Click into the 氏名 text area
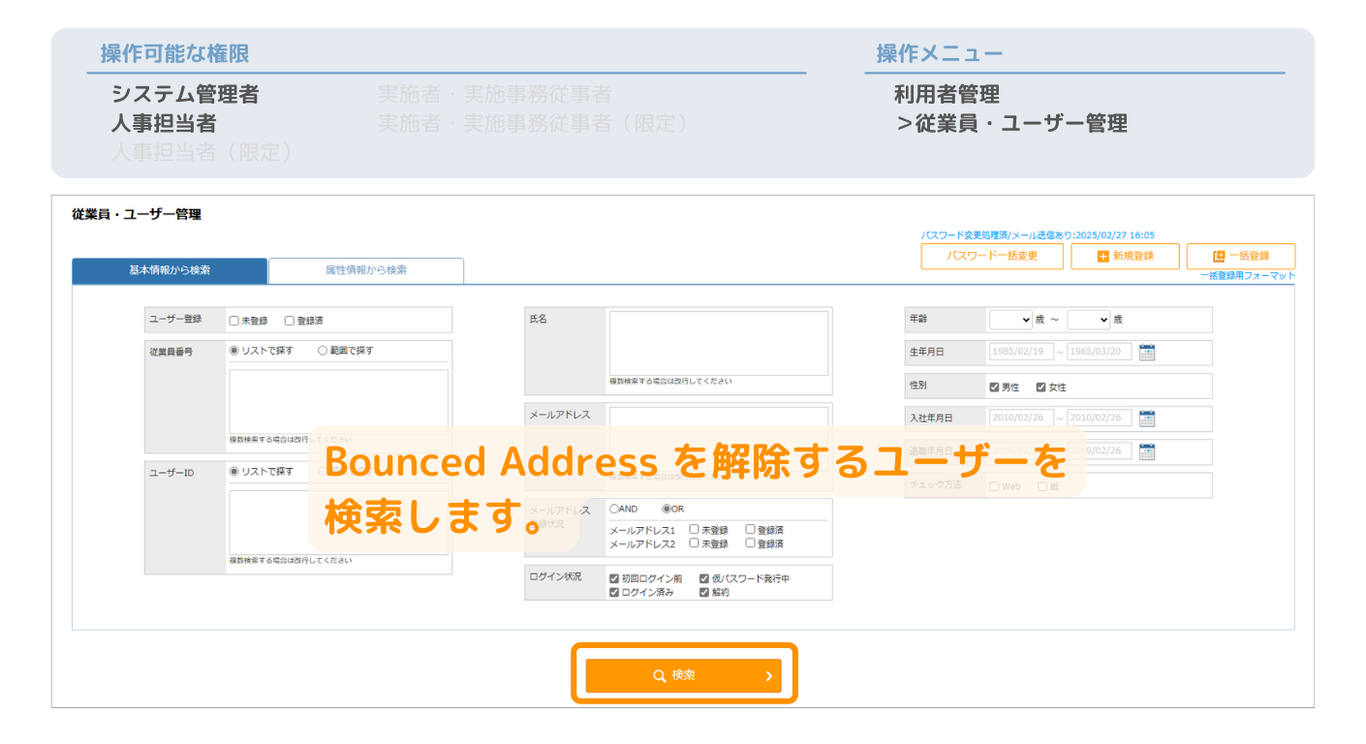This screenshot has width=1366, height=744. point(718,343)
